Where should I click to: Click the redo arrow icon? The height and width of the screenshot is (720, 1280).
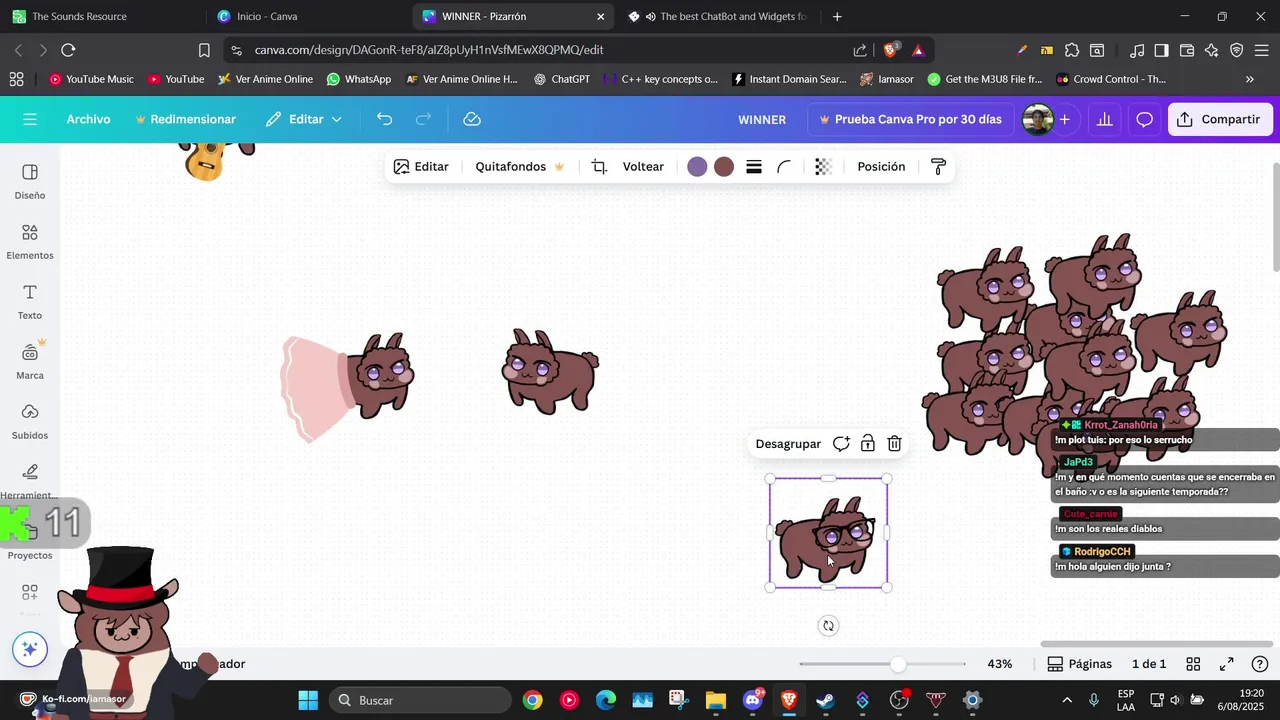click(x=423, y=119)
